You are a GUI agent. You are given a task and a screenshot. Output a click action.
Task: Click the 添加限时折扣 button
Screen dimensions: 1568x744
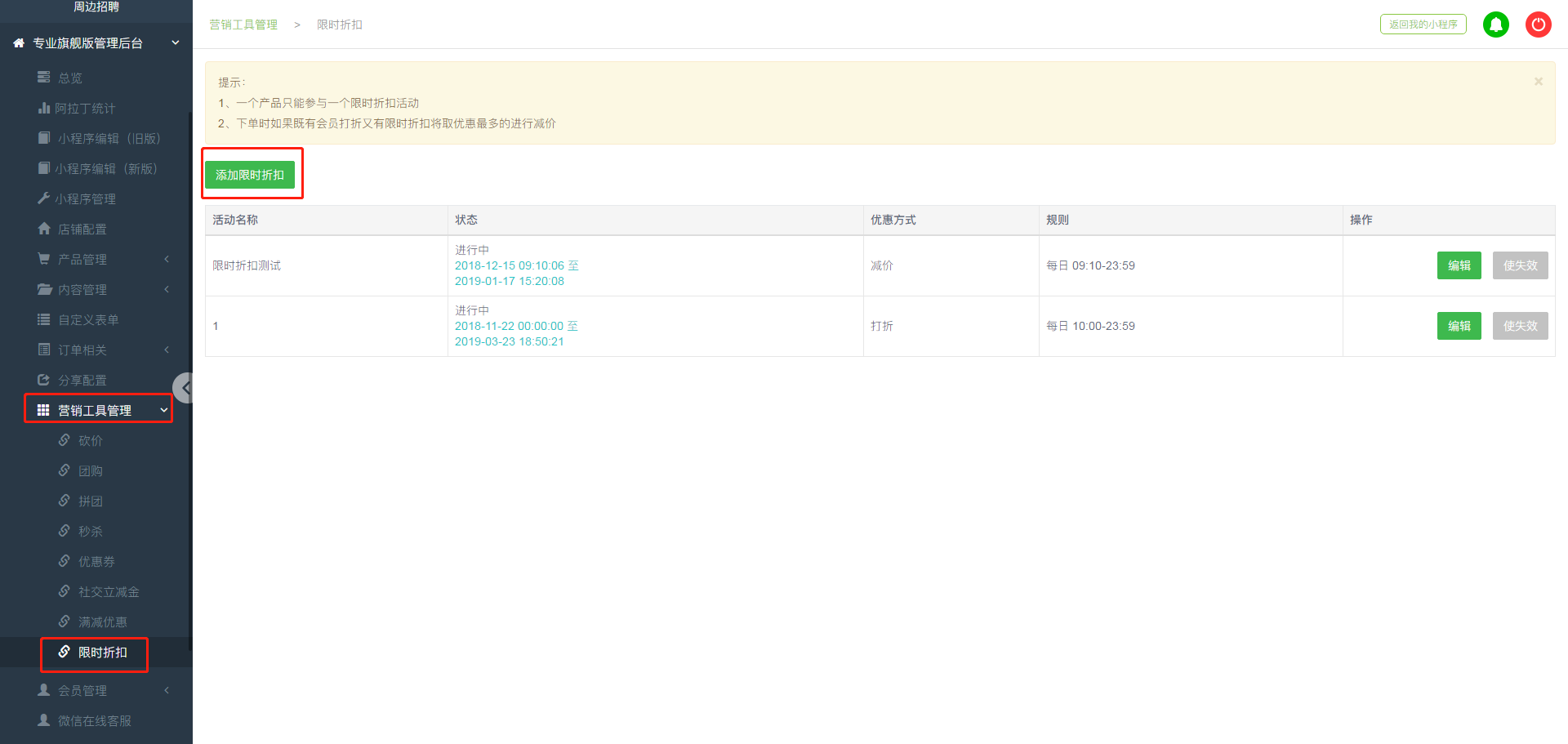coord(250,175)
